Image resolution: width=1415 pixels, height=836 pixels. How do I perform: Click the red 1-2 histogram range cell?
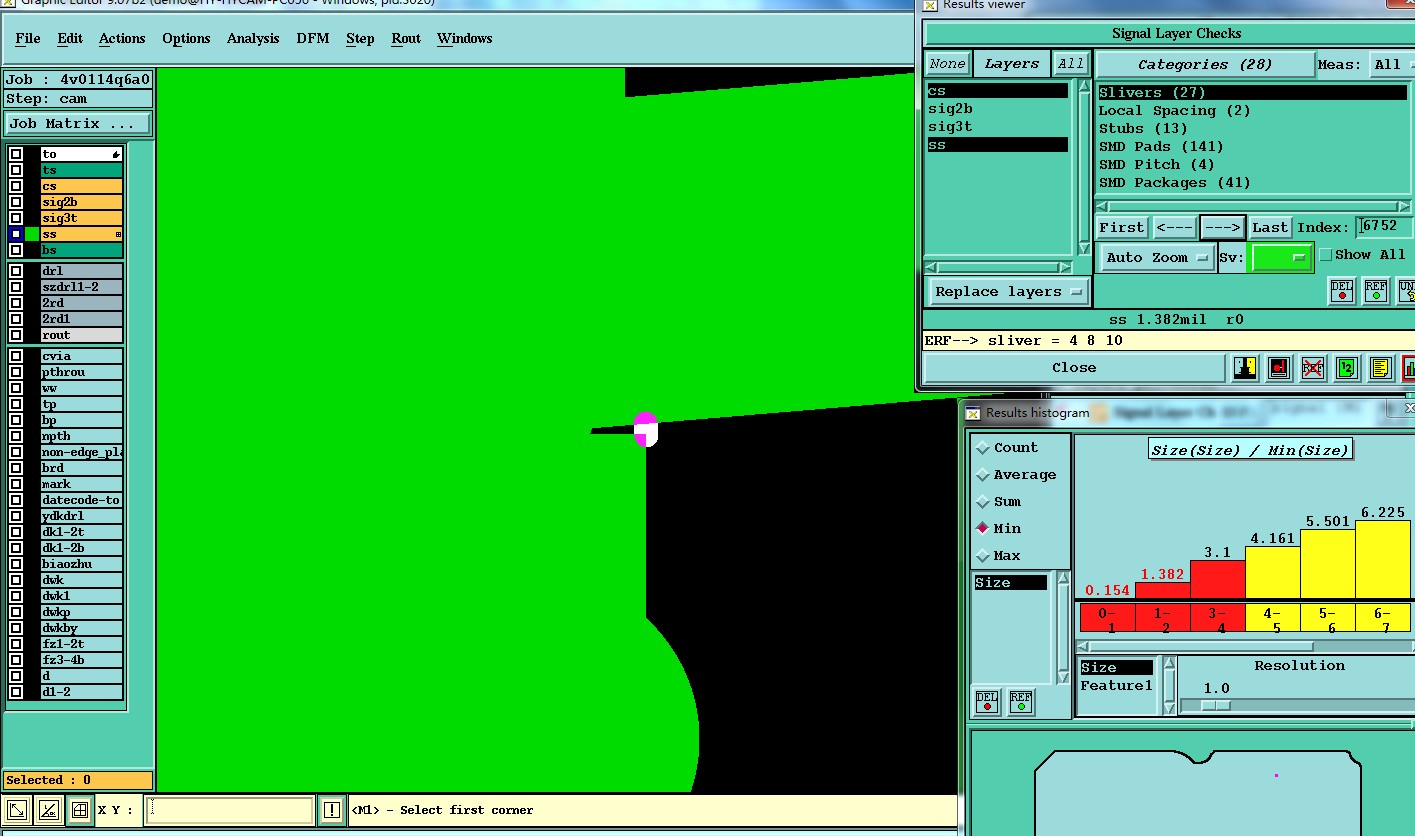[x=1162, y=619]
